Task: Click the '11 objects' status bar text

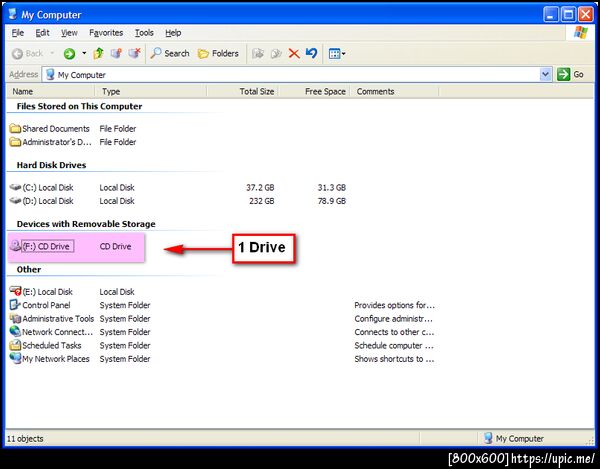Action: coord(25,438)
